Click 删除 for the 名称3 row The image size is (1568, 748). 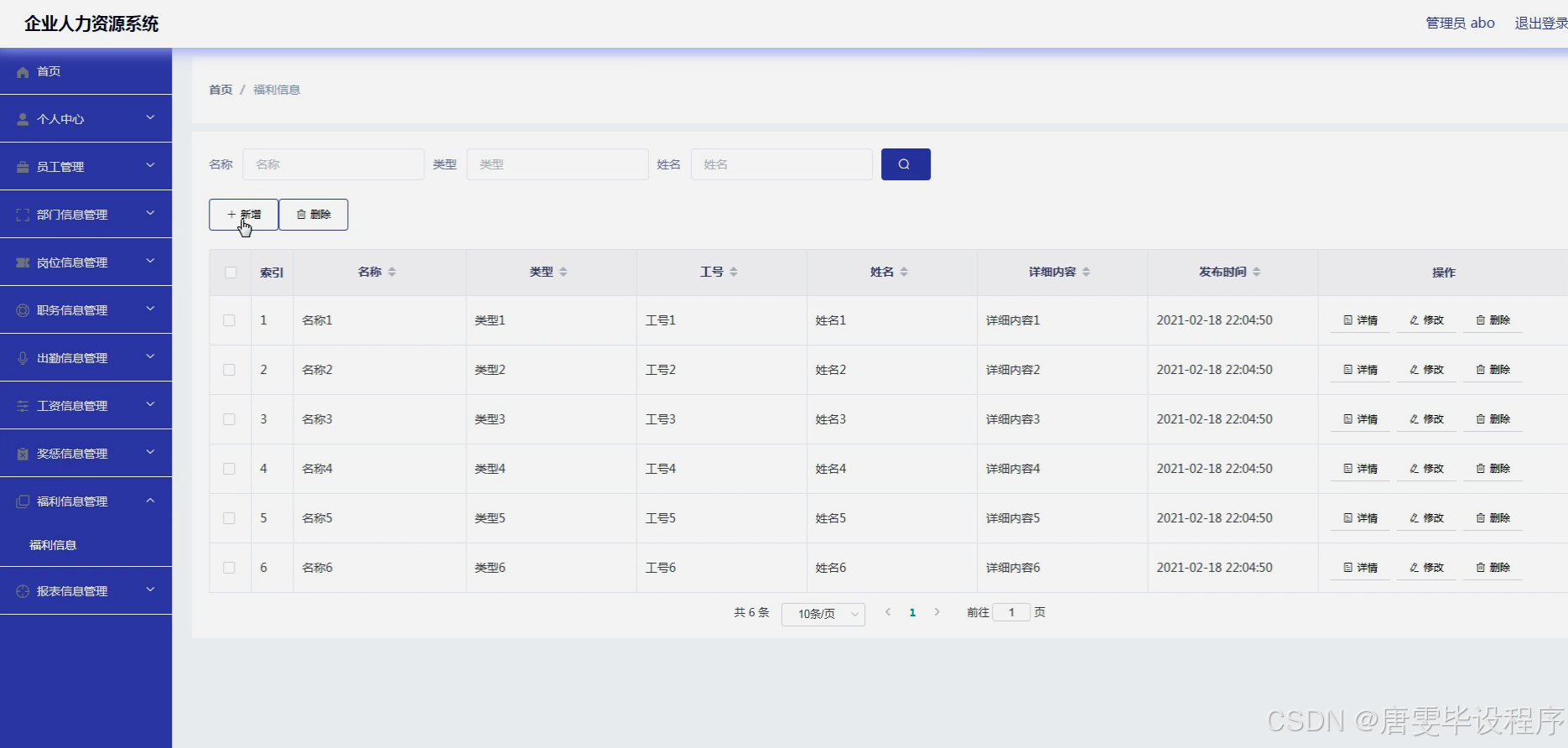1493,419
